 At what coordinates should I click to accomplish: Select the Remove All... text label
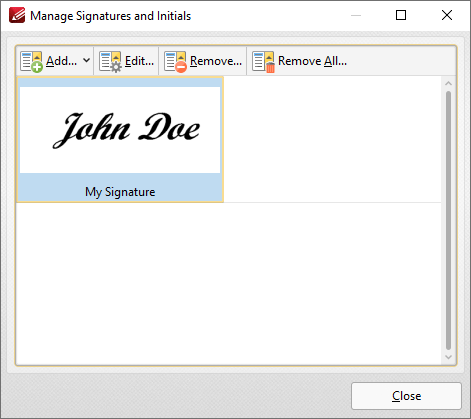(312, 61)
